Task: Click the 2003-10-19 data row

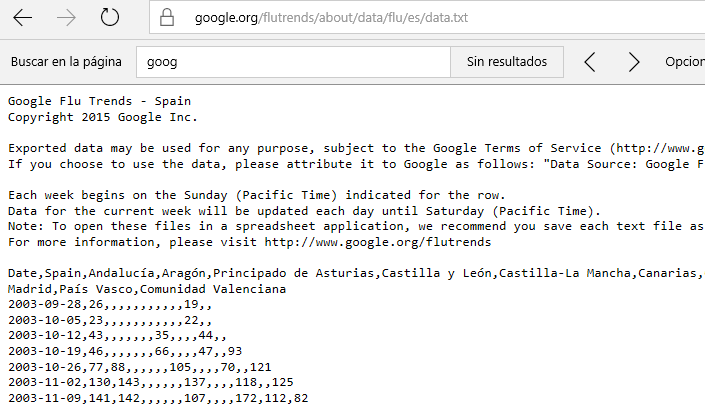Action: point(125,351)
